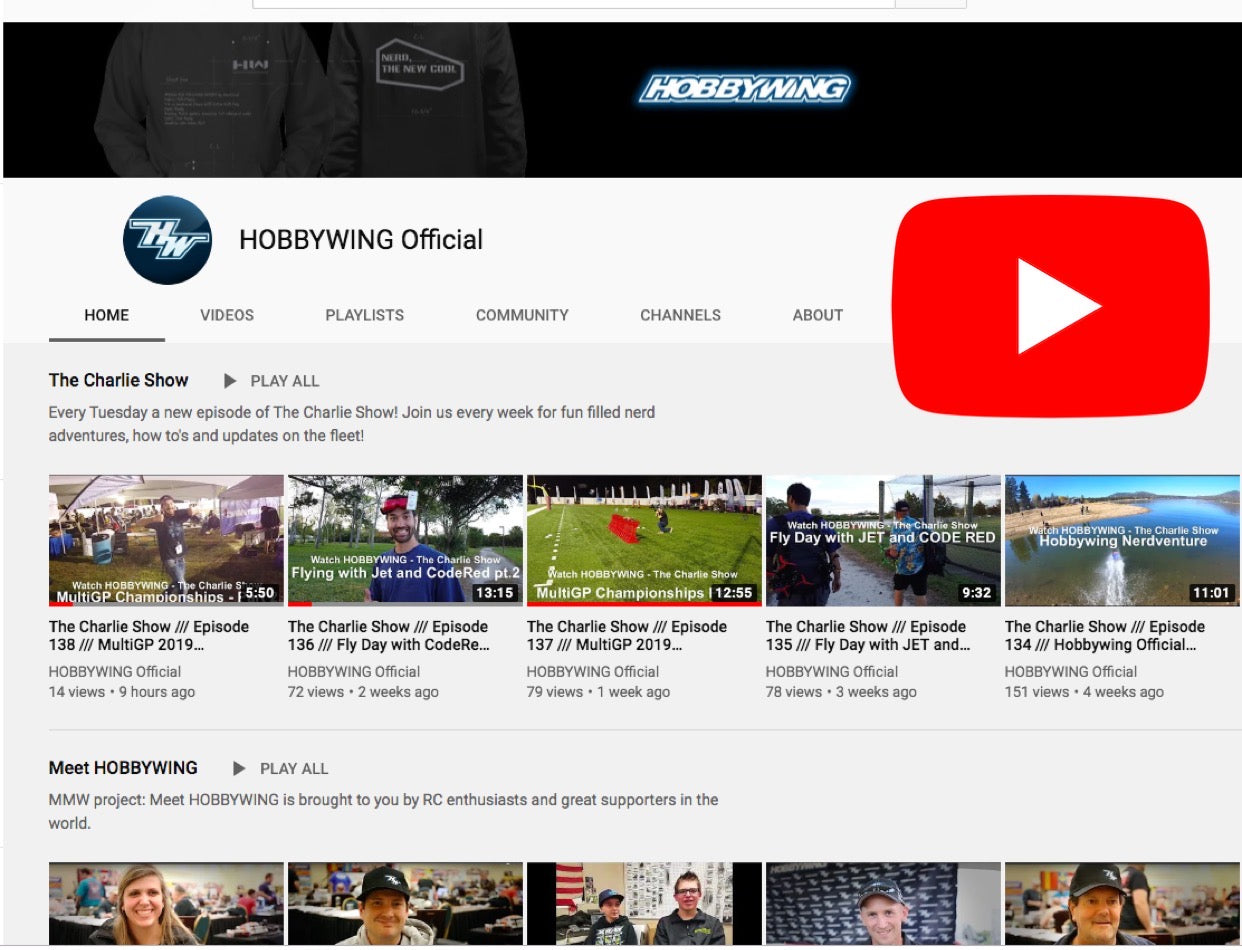Open the About tab
The height and width of the screenshot is (950, 1242).
[x=817, y=315]
